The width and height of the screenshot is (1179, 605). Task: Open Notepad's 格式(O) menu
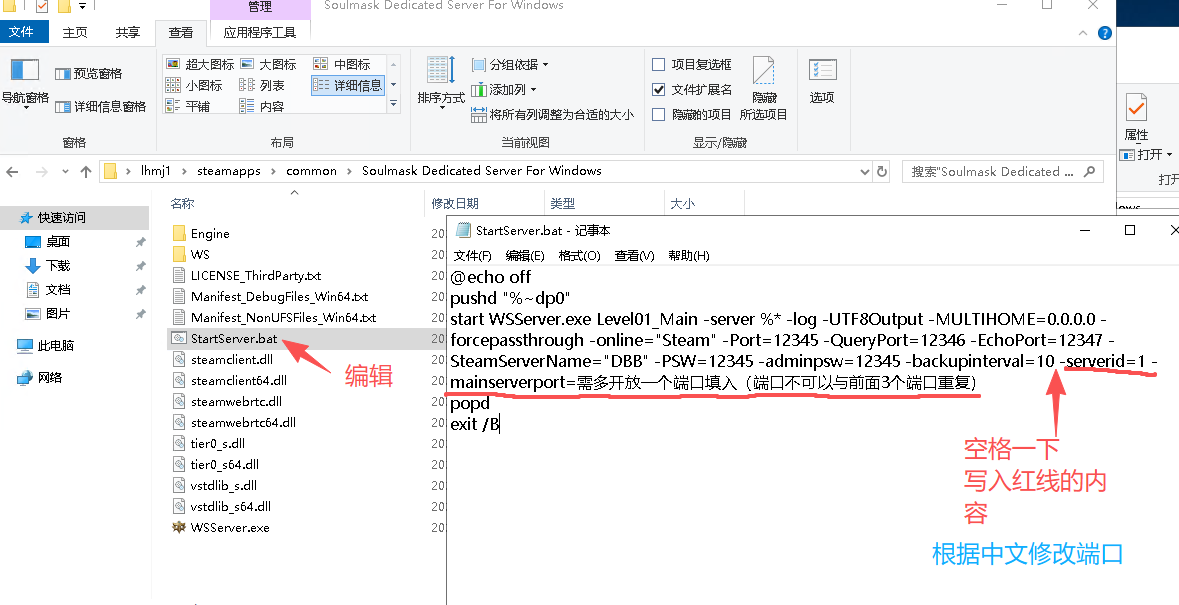point(579,255)
